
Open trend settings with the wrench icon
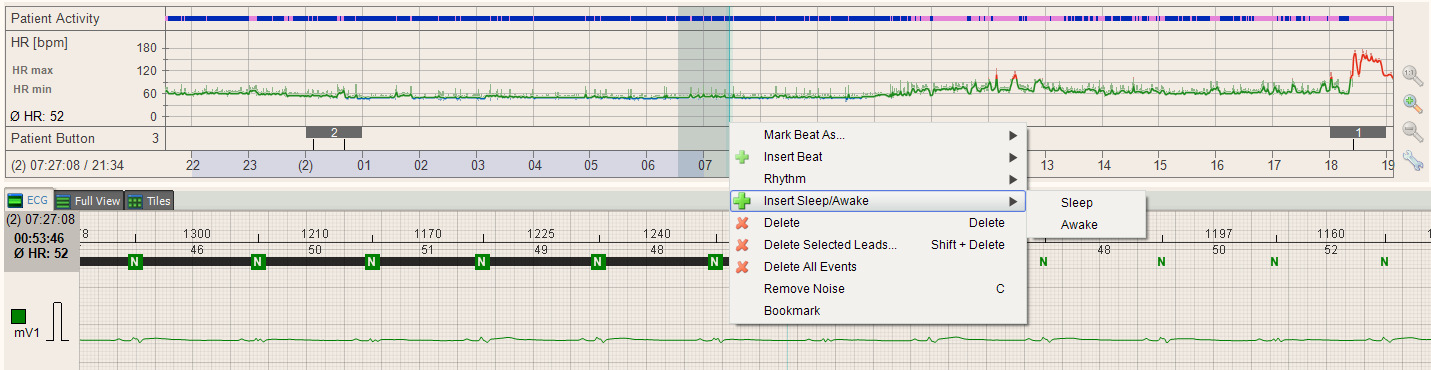click(1412, 160)
